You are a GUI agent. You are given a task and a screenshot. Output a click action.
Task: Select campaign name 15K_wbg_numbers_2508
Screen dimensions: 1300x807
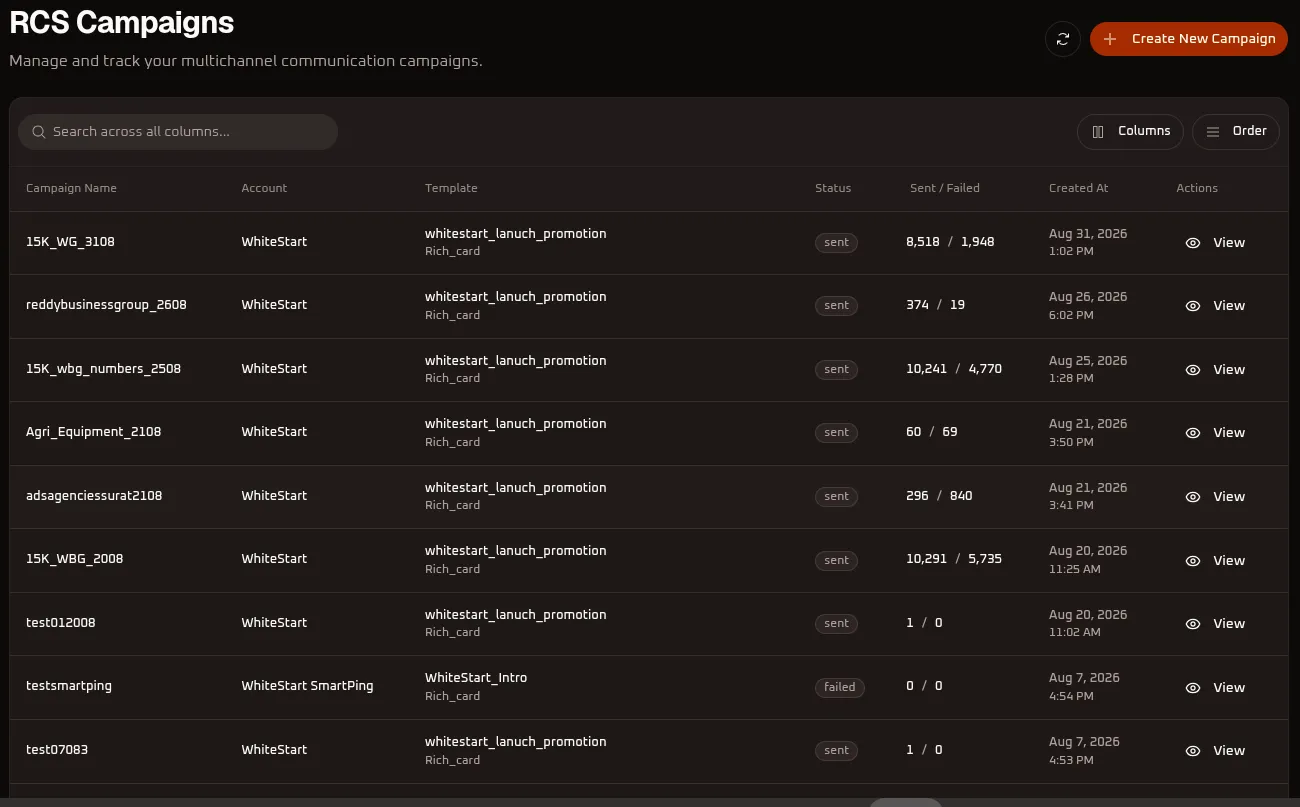pyautogui.click(x=104, y=369)
